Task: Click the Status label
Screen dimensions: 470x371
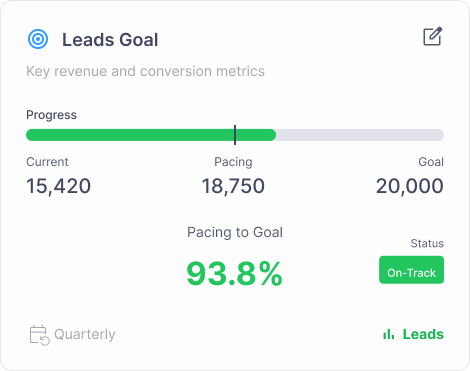Action: tap(427, 243)
